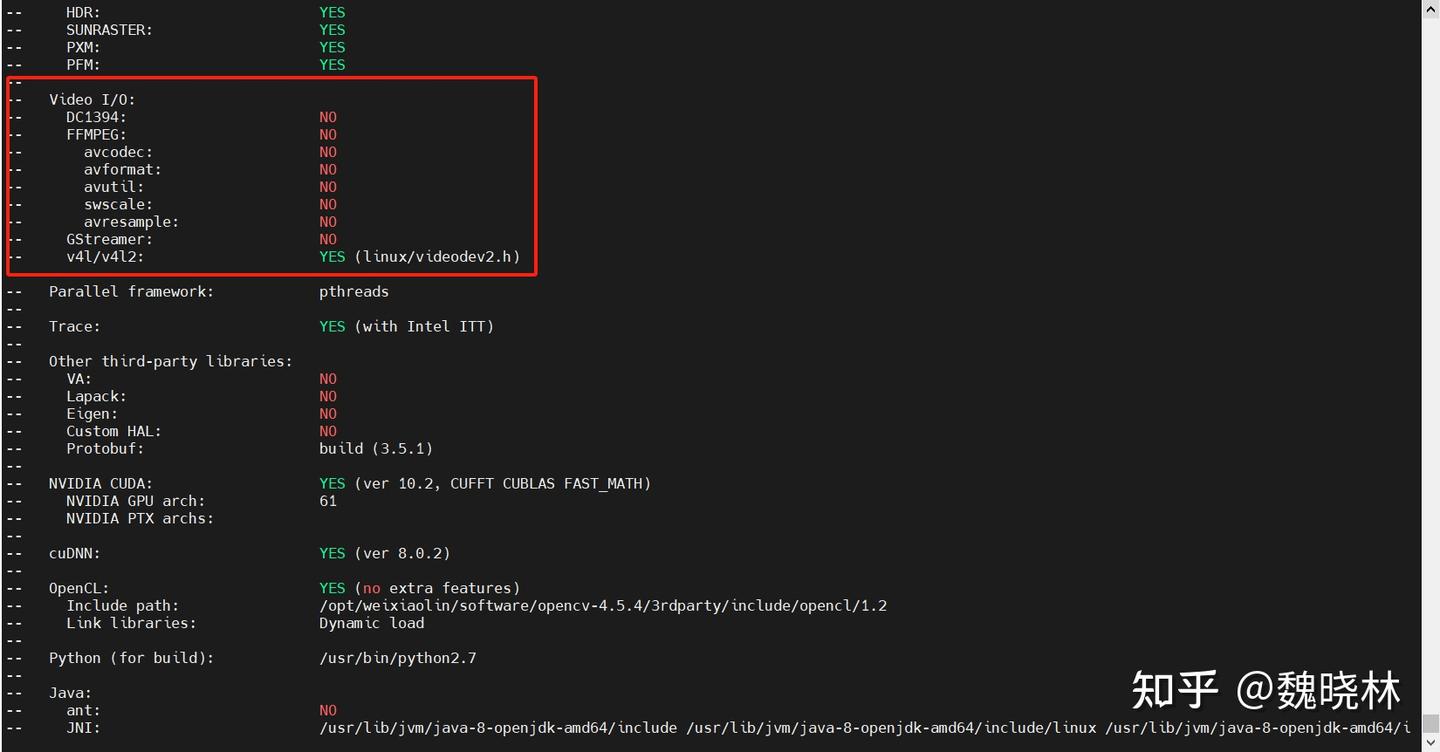Click the YES value for v4l/v4l2
The width and height of the screenshot is (1440, 752).
pyautogui.click(x=332, y=257)
